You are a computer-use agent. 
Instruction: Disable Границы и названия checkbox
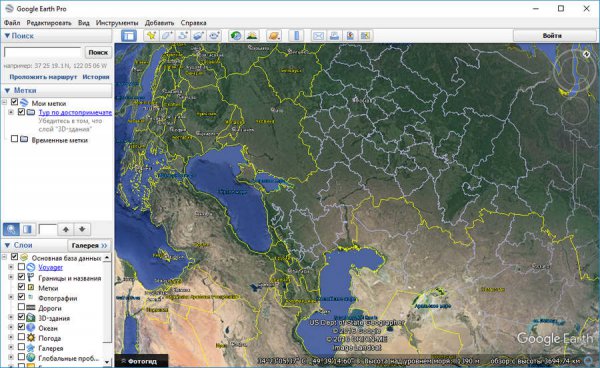click(x=21, y=277)
